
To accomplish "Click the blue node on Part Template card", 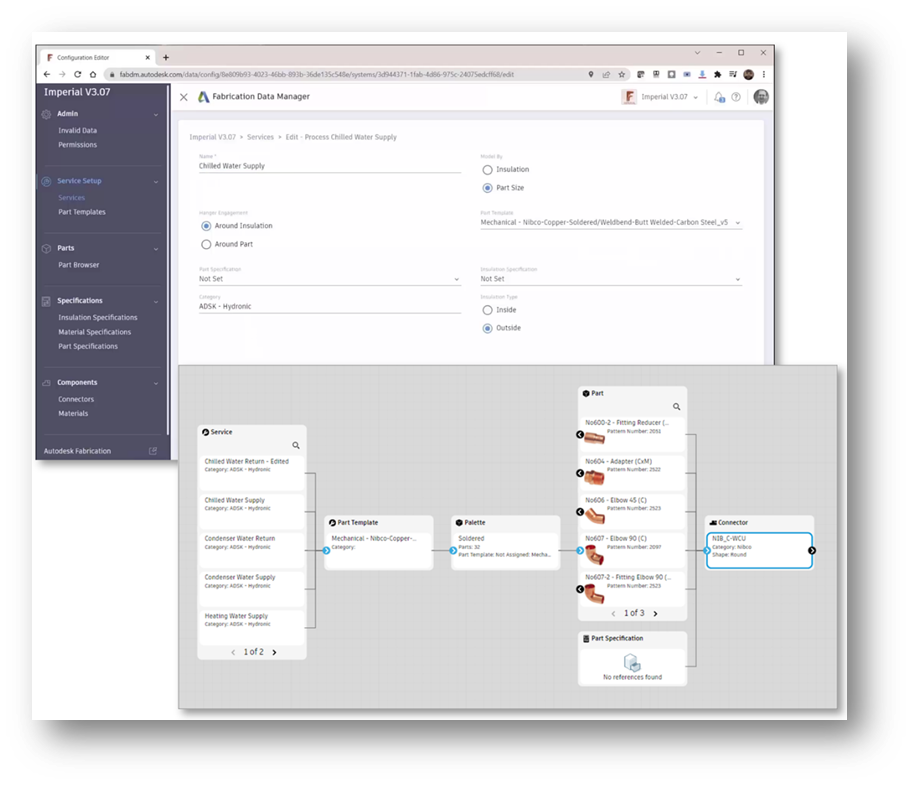I will coord(326,551).
